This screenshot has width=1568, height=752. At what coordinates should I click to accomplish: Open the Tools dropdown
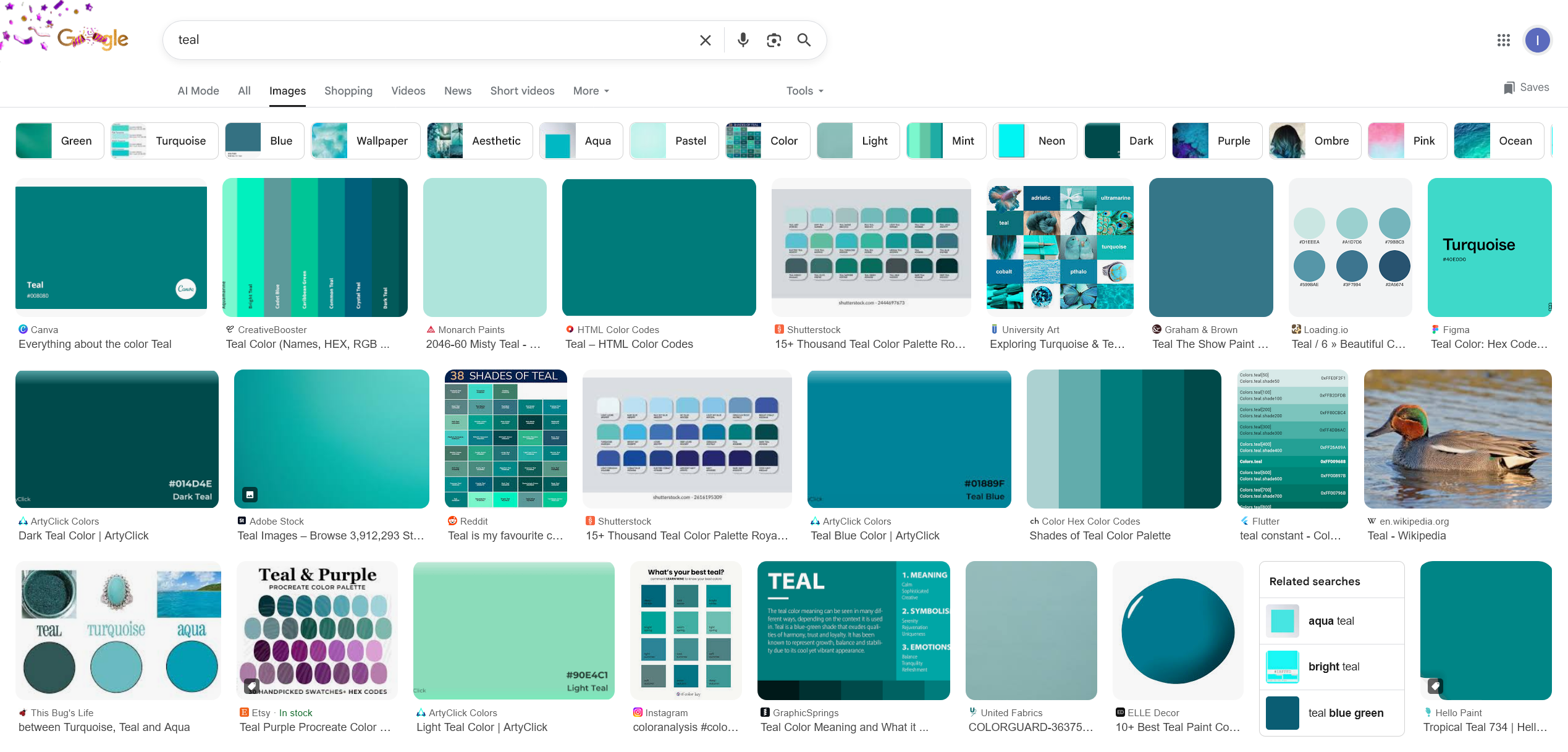804,91
